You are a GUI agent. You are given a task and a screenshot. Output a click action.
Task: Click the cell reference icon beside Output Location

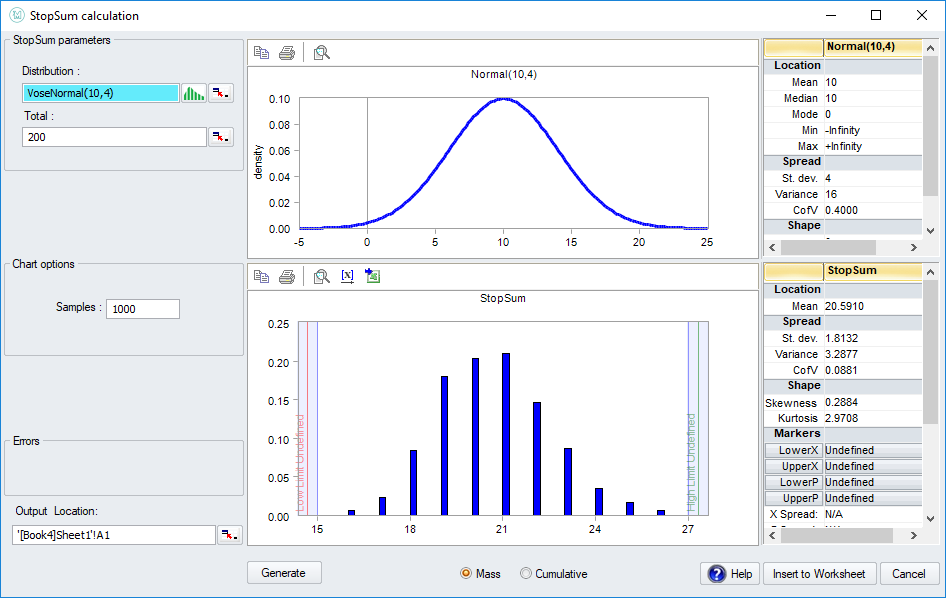tap(229, 534)
